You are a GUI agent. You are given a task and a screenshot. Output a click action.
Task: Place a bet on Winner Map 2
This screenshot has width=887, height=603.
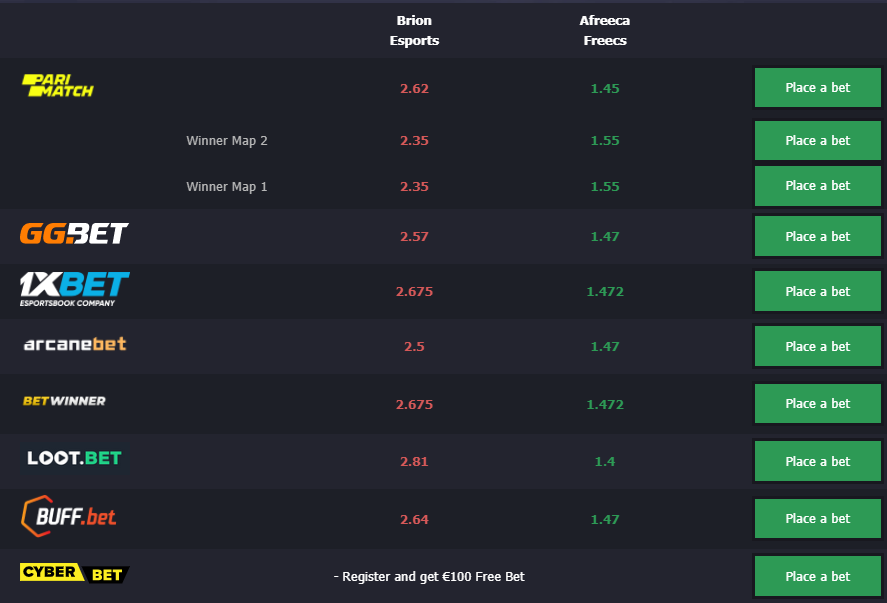(x=817, y=140)
